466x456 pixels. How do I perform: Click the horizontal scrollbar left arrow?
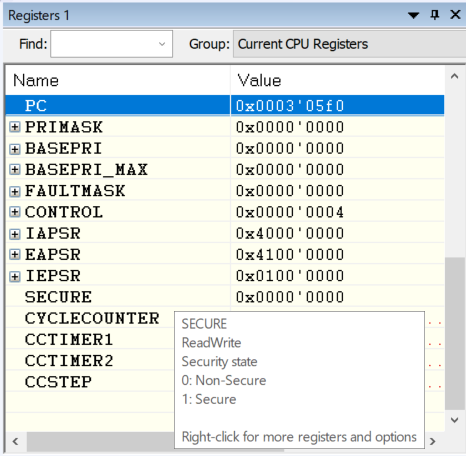click(x=15, y=441)
